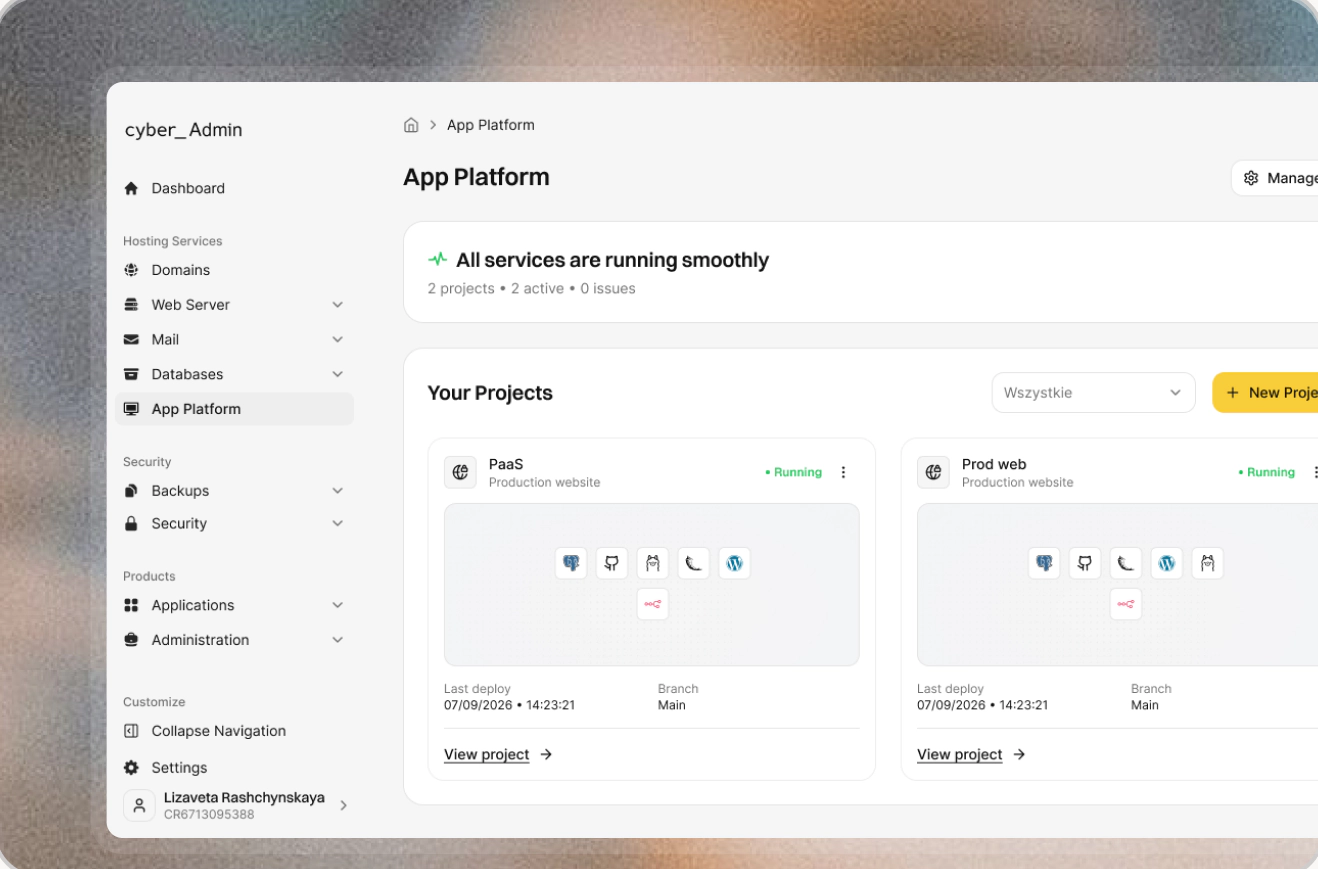Screen dimensions: 1318x869
Task: Click the Domains globe icon in the sidebar
Action: coord(131,270)
